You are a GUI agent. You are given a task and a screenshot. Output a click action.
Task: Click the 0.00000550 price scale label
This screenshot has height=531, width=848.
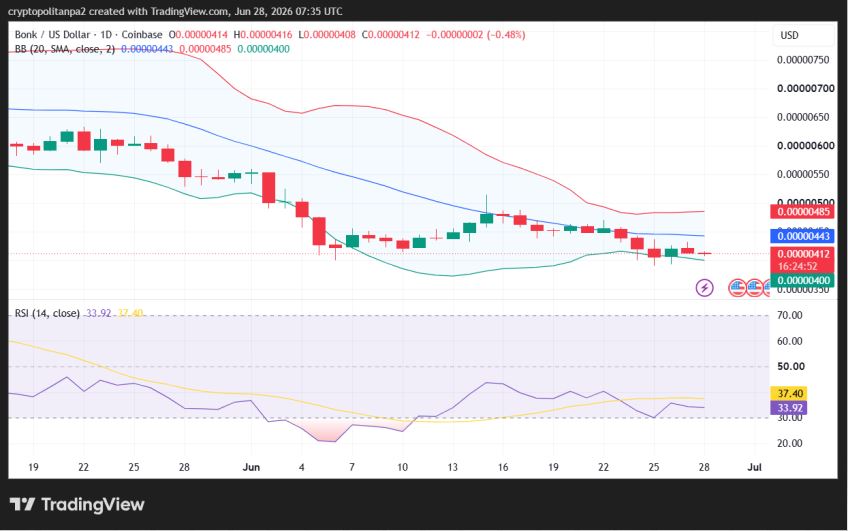click(x=803, y=175)
